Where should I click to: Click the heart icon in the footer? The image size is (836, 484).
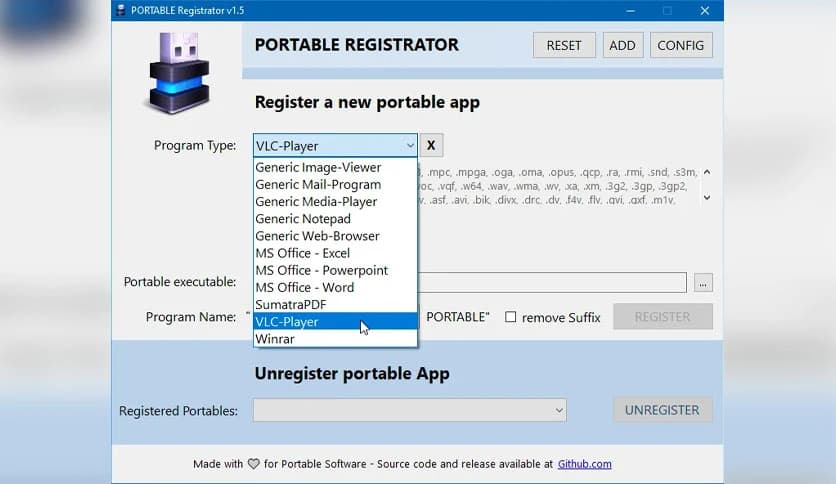click(x=254, y=464)
